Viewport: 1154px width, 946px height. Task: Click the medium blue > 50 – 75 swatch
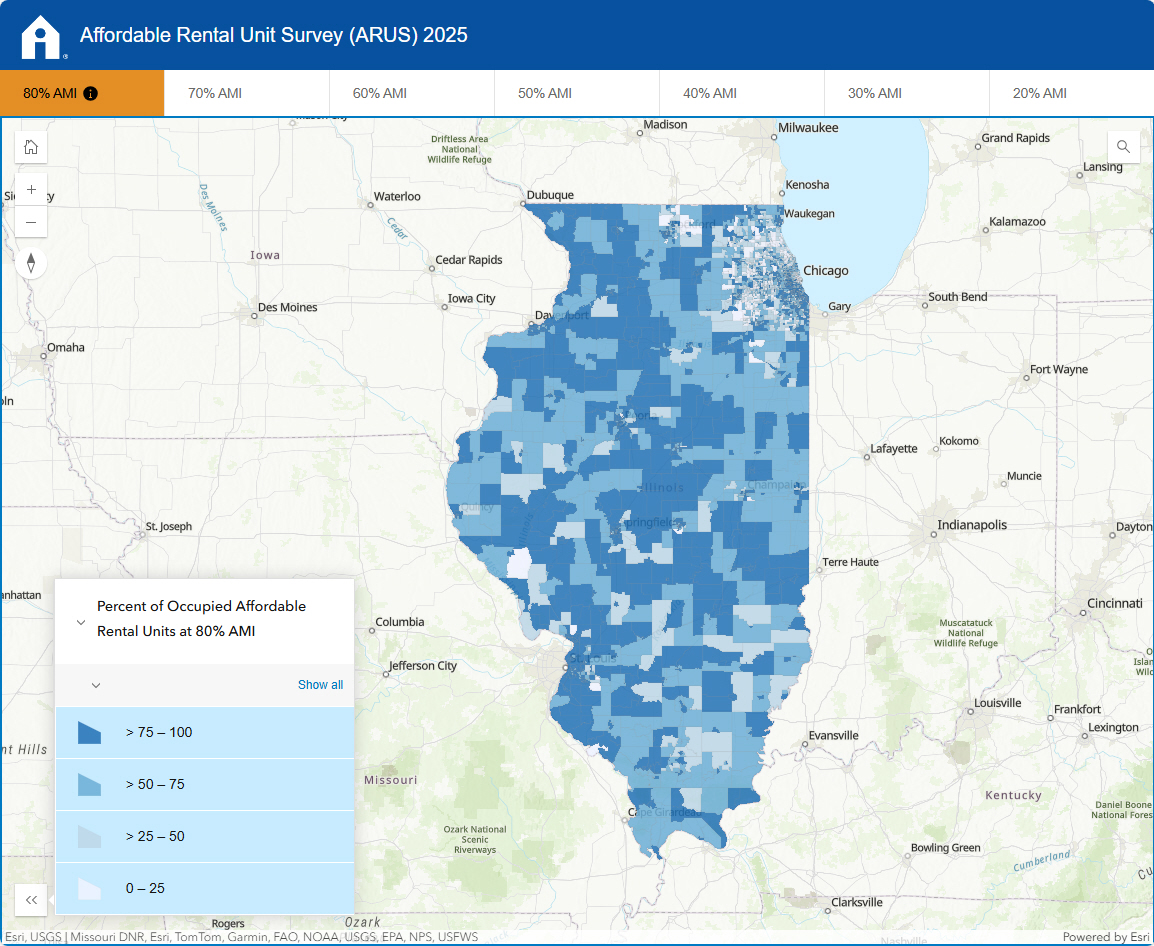(89, 785)
